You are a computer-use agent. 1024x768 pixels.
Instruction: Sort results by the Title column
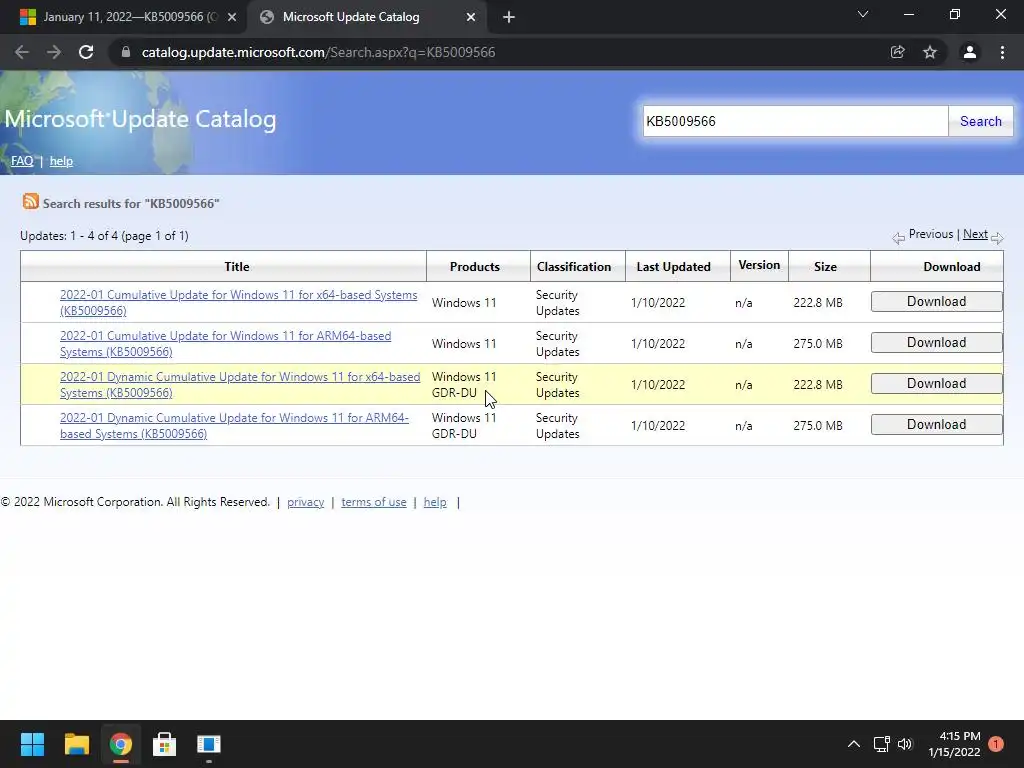click(x=236, y=266)
